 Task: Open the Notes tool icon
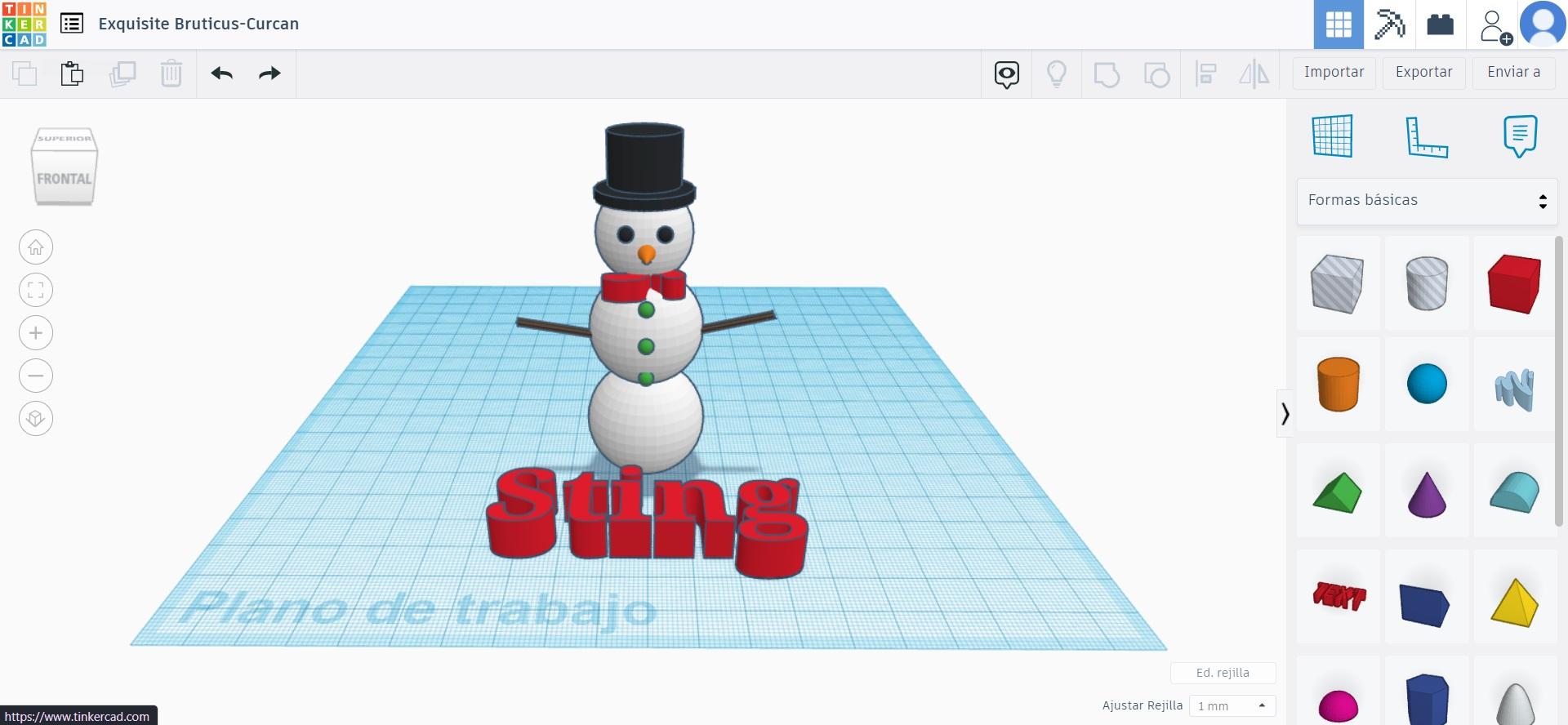coord(1520,136)
